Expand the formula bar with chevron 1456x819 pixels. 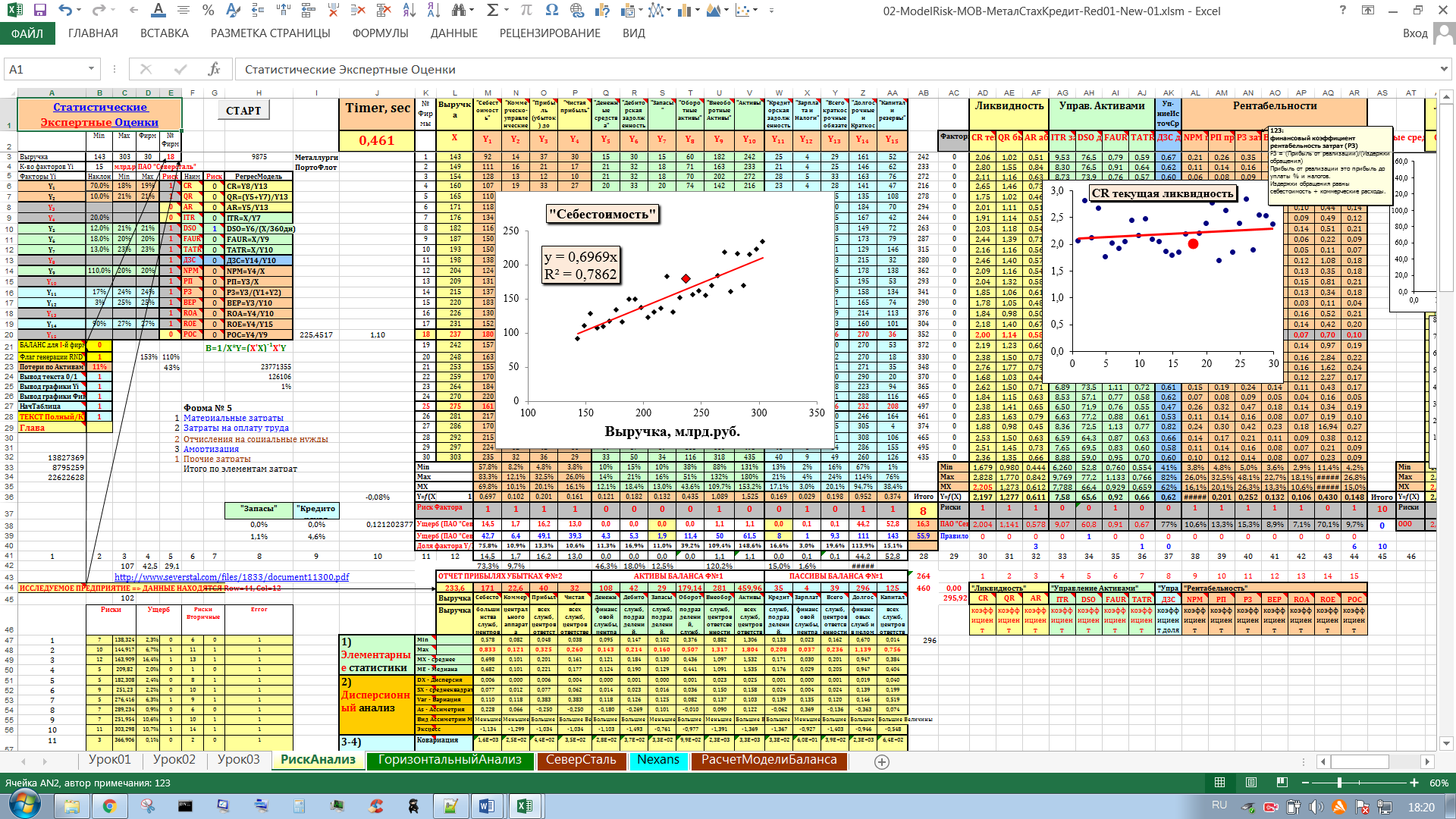[x=1443, y=69]
